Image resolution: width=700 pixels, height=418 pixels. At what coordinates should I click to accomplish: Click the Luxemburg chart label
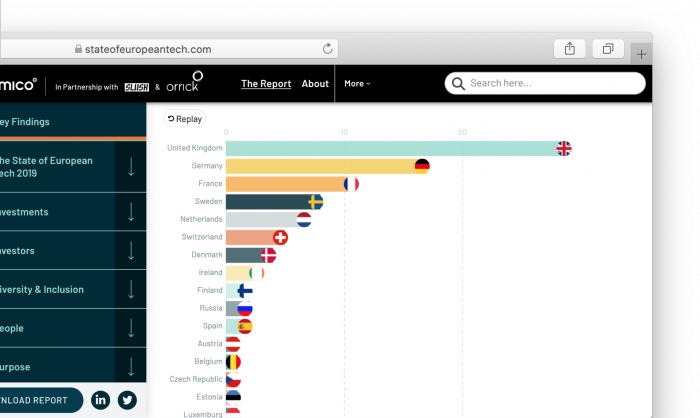[x=203, y=414]
